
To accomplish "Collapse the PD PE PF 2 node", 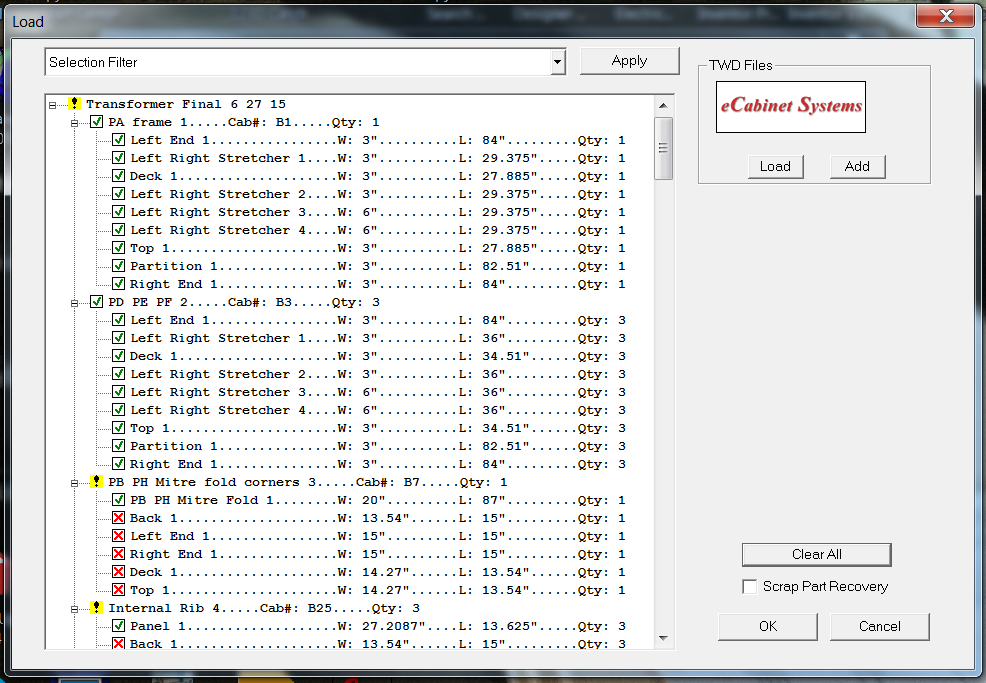I will click(74, 302).
